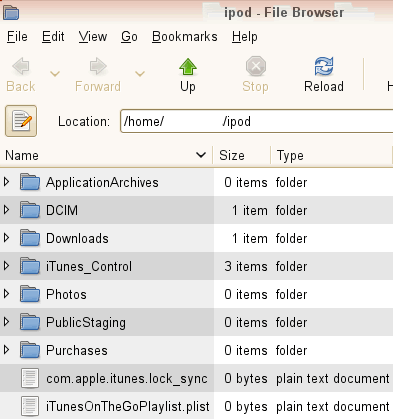Select the Photos folder name
The width and height of the screenshot is (393, 419).
coord(66,294)
